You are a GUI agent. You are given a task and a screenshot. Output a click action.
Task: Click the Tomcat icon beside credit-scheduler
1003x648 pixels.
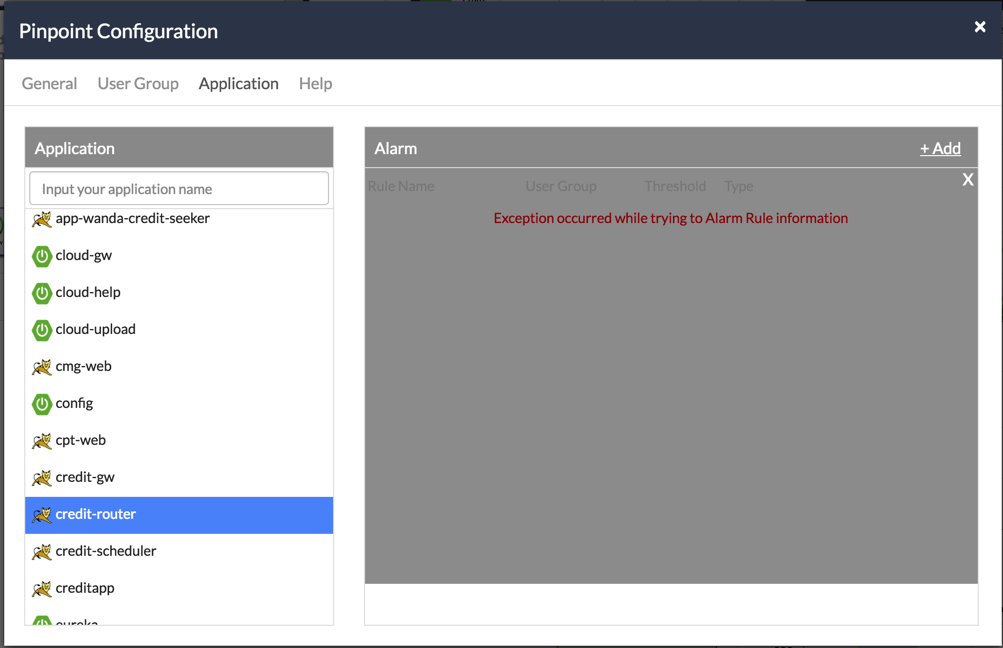click(42, 552)
